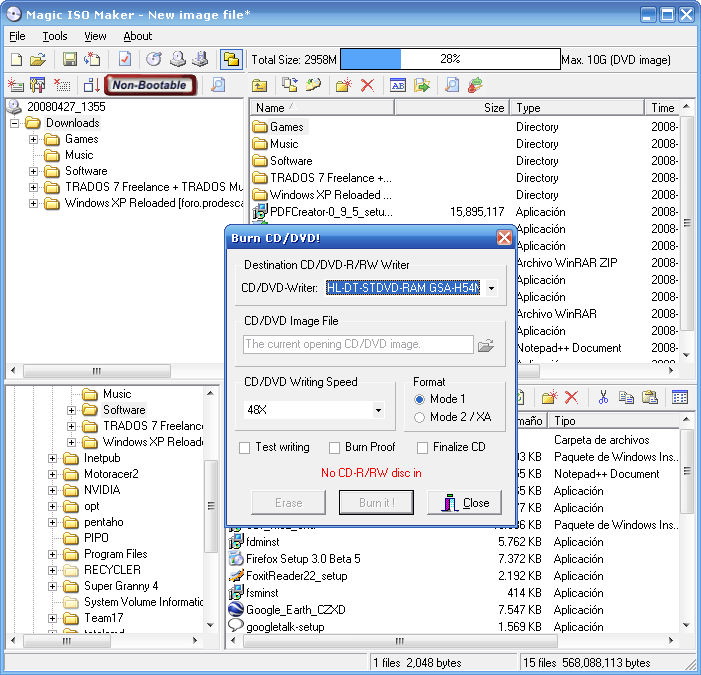
Task: Collapse the Downloads folder in image tree
Action: [x=14, y=123]
